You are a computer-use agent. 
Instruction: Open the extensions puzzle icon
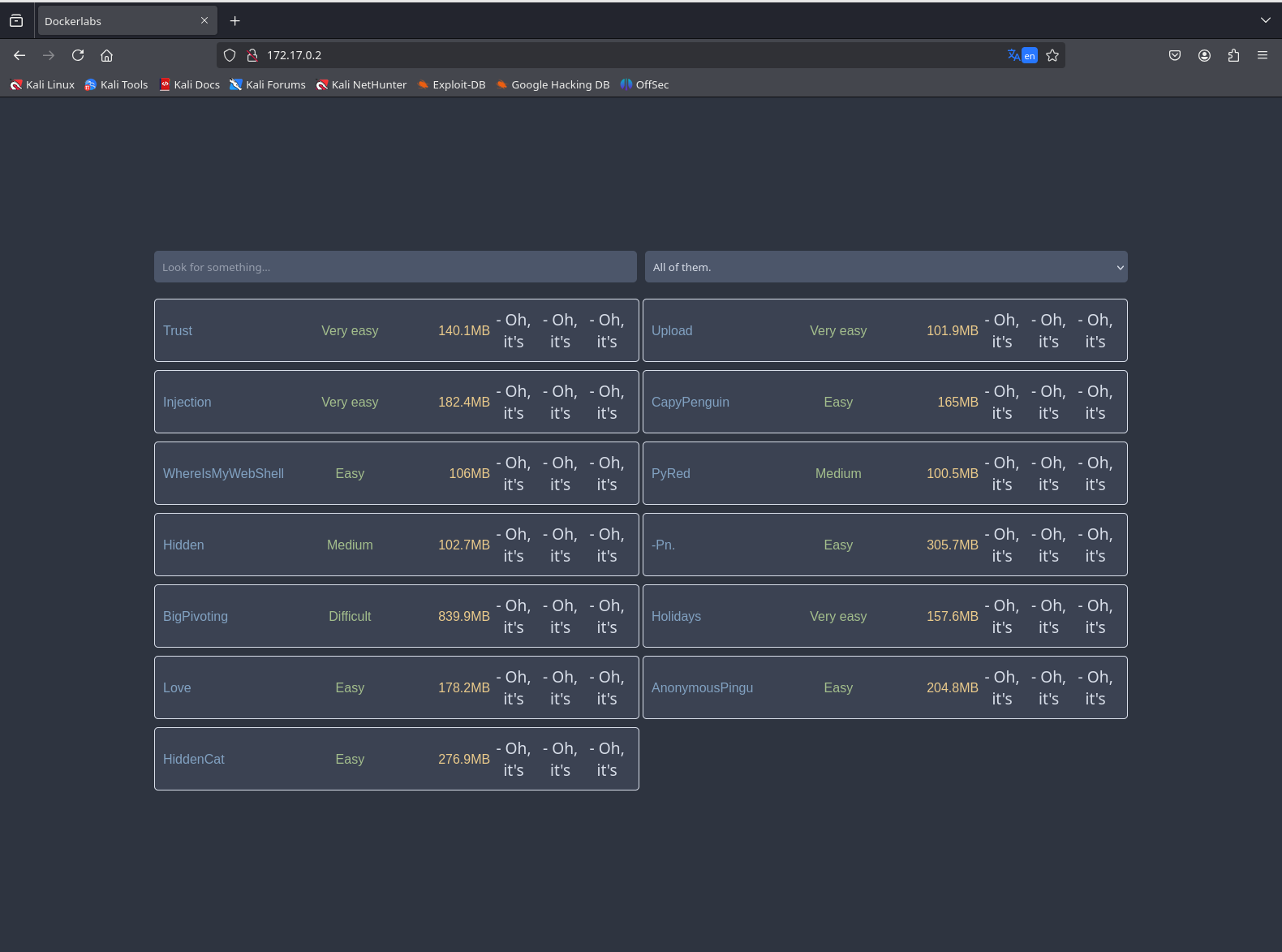point(1233,55)
